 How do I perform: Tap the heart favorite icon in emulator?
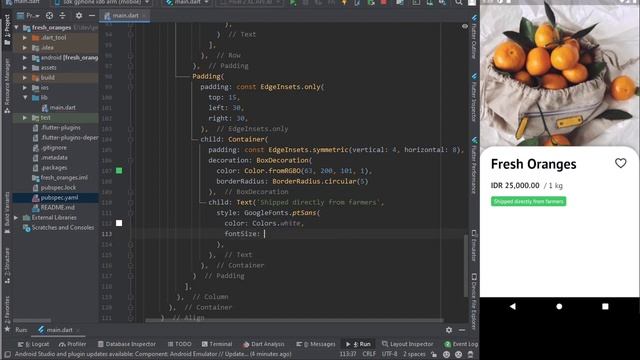(x=620, y=163)
